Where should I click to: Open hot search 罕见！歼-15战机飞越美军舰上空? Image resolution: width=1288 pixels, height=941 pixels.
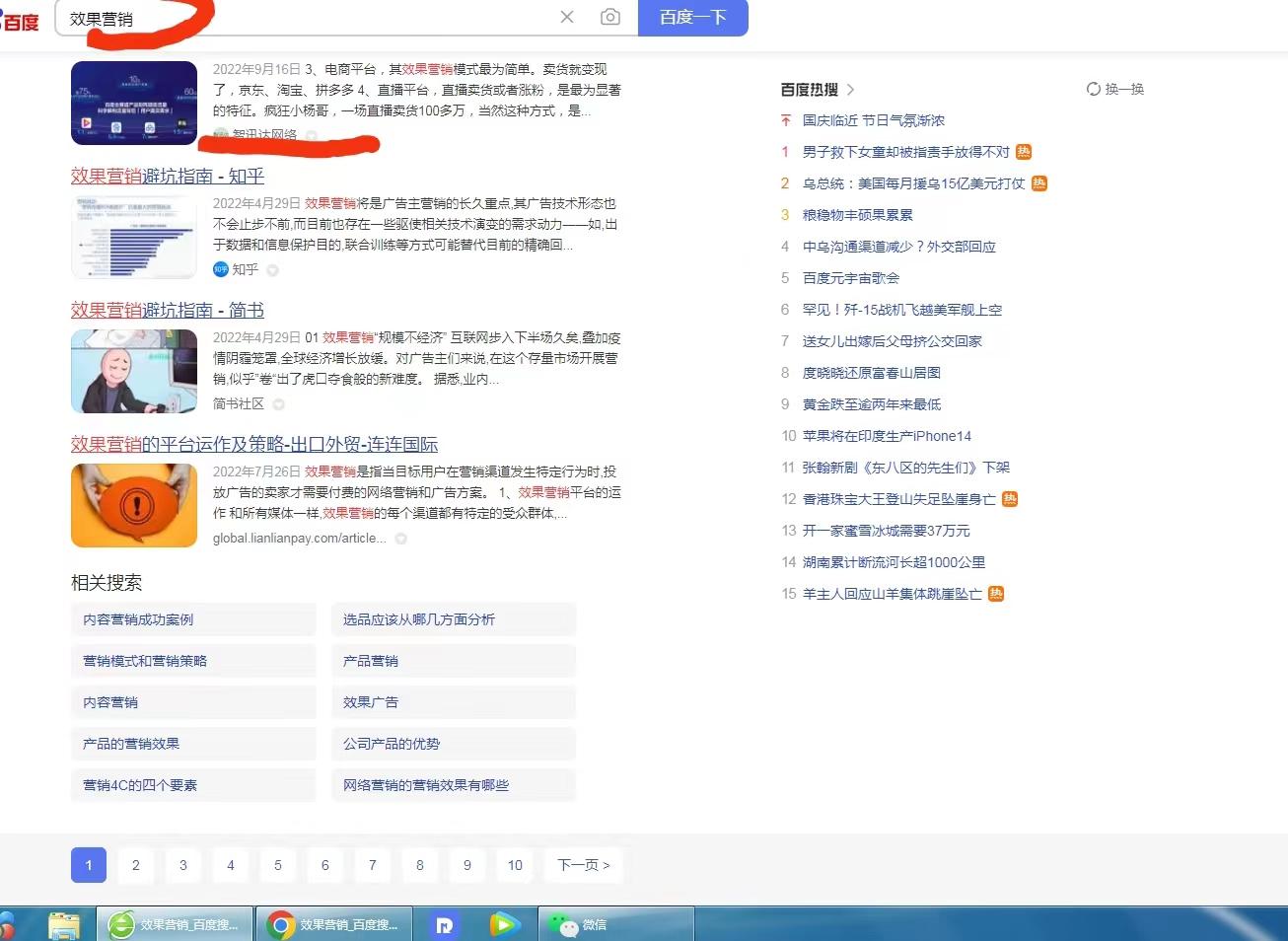point(902,310)
